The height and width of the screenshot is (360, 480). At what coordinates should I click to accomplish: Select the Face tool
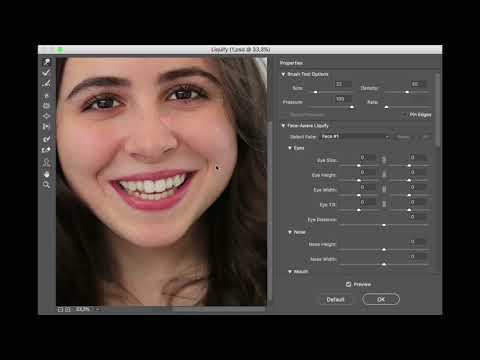[46, 163]
